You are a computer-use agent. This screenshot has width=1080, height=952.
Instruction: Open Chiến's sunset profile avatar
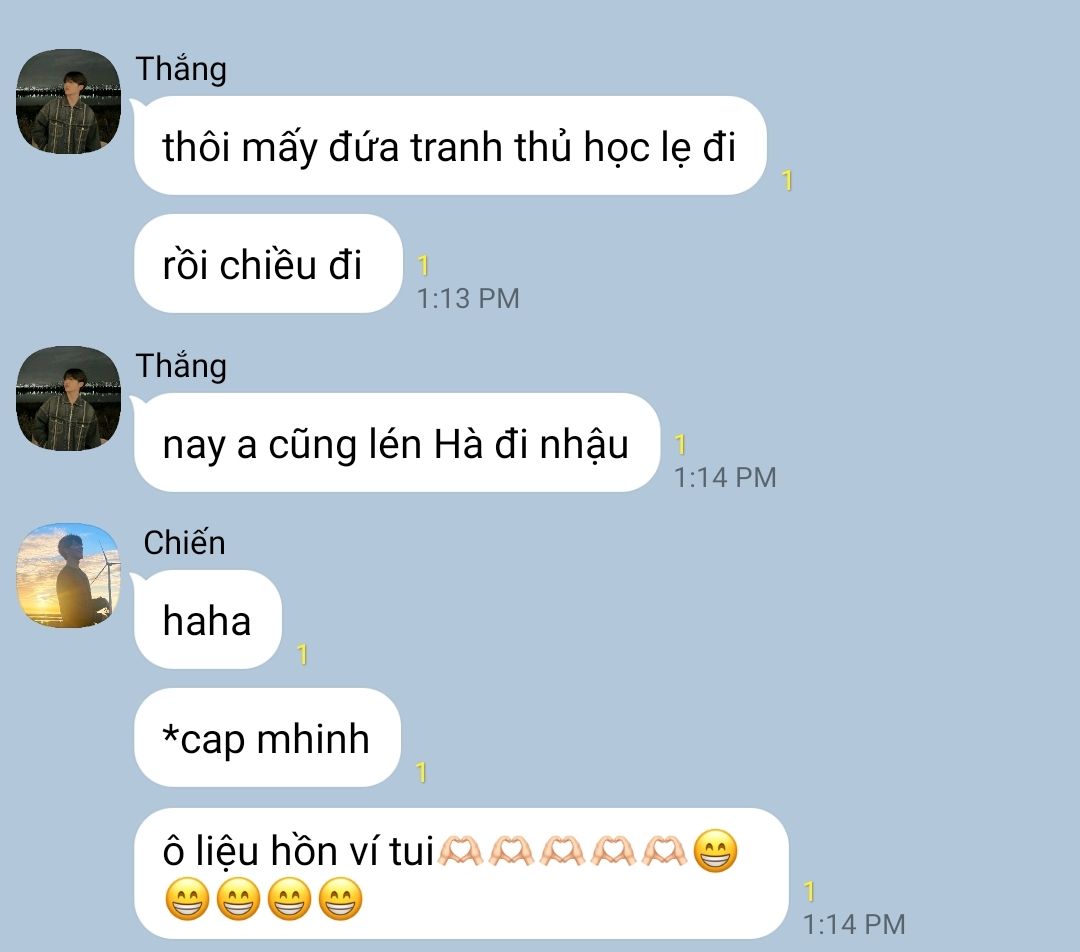pyautogui.click(x=68, y=575)
